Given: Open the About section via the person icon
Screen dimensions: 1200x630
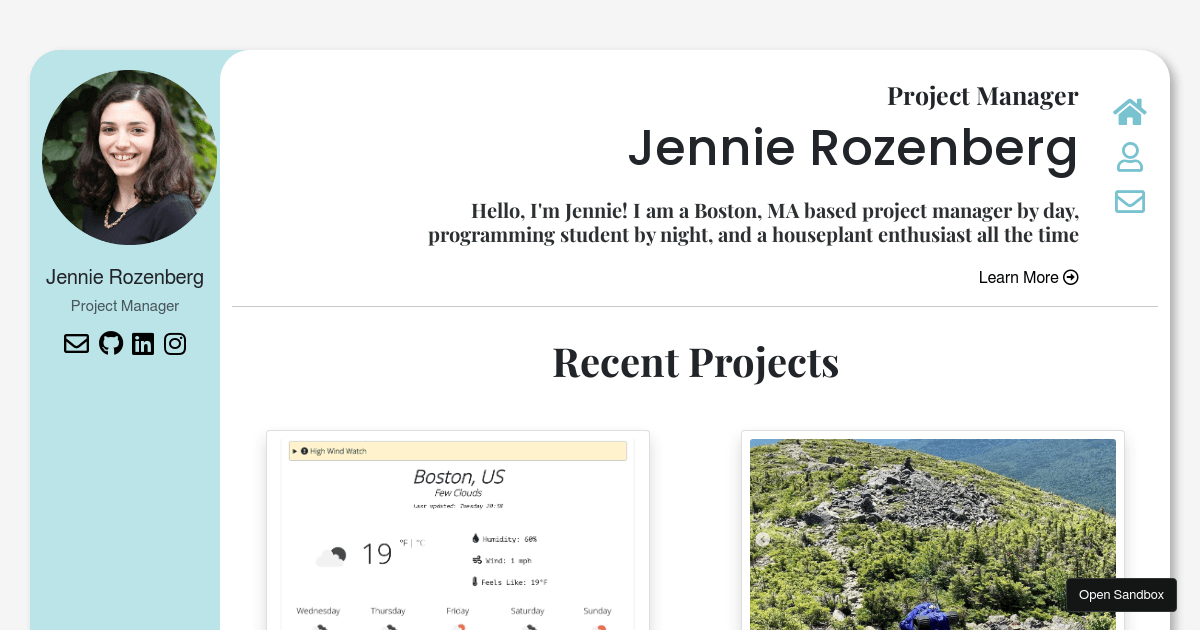Looking at the screenshot, I should click(x=1129, y=157).
